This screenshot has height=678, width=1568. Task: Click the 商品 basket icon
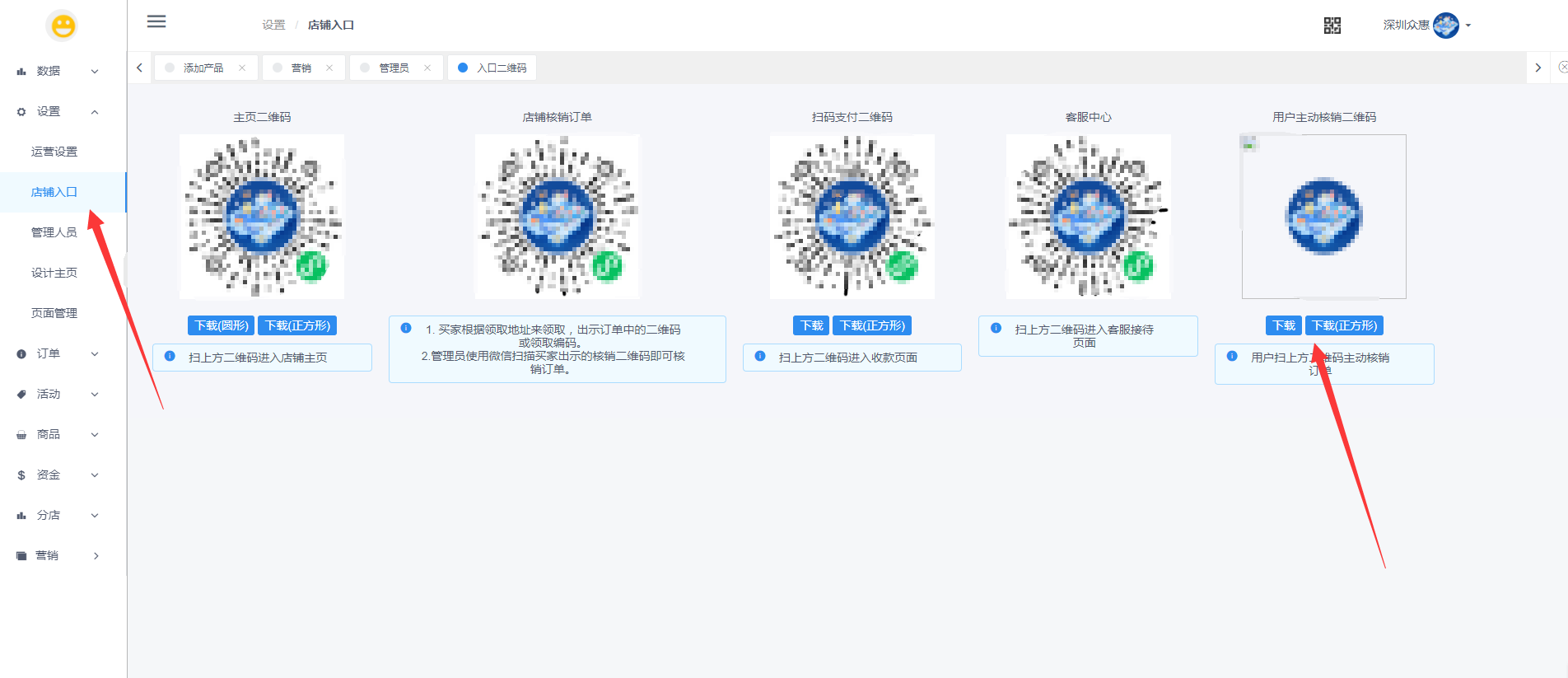coord(21,435)
